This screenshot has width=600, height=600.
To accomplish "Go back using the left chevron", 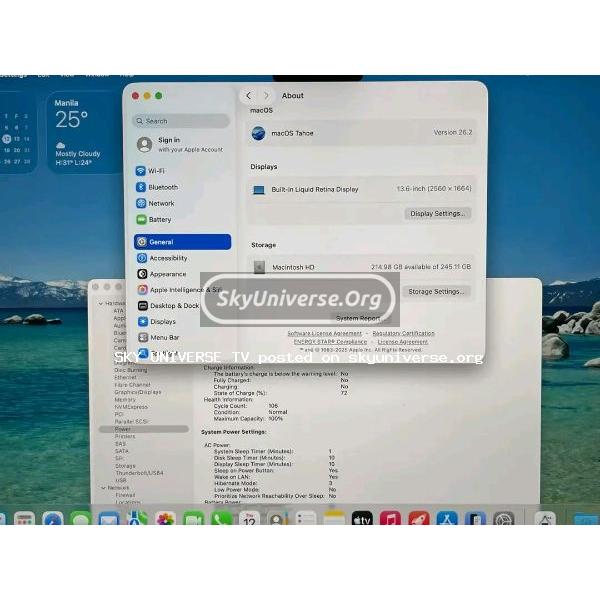I will [248, 96].
